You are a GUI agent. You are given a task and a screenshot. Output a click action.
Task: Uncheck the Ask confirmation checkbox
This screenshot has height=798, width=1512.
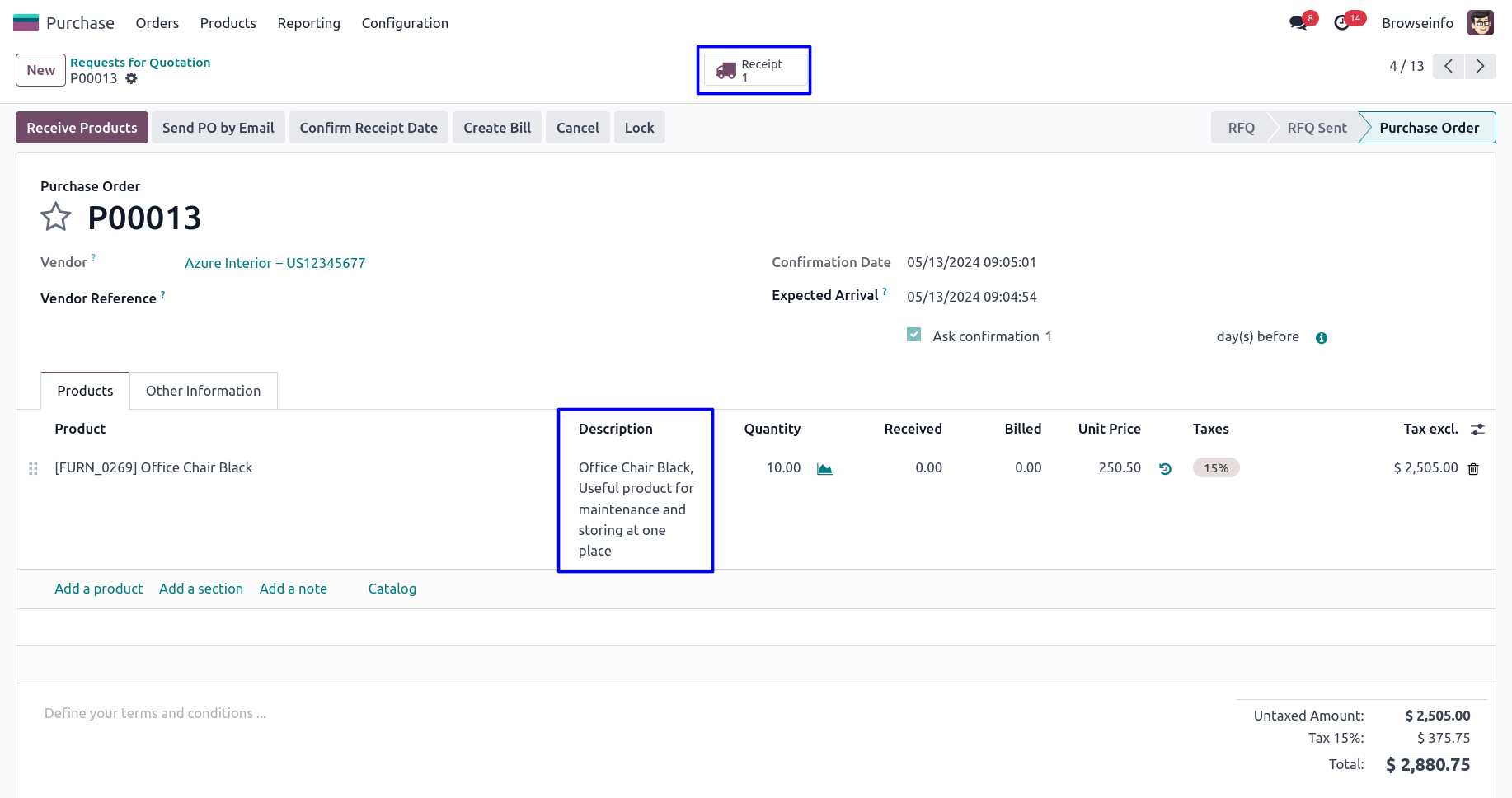pyautogui.click(x=913, y=335)
